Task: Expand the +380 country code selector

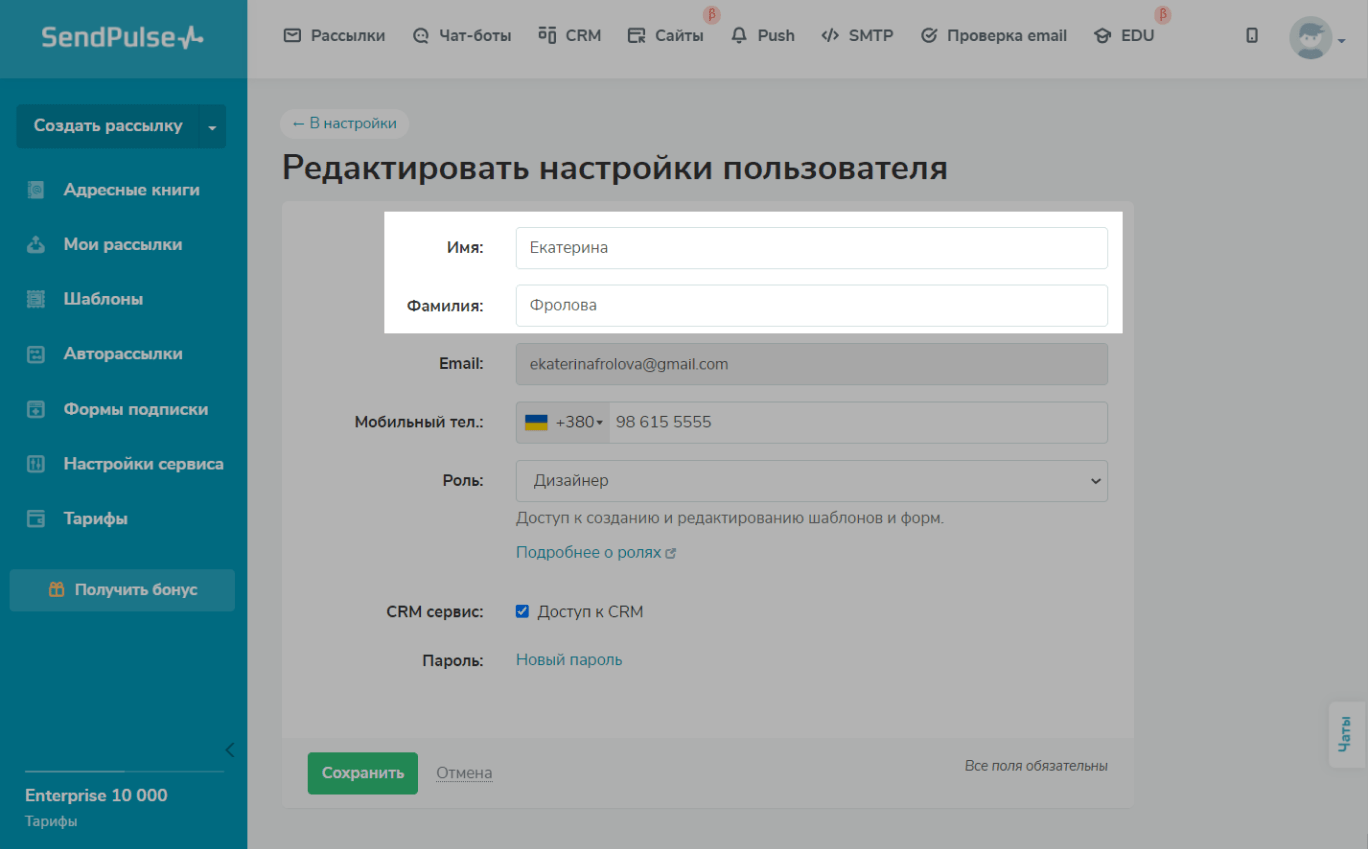Action: pos(564,423)
